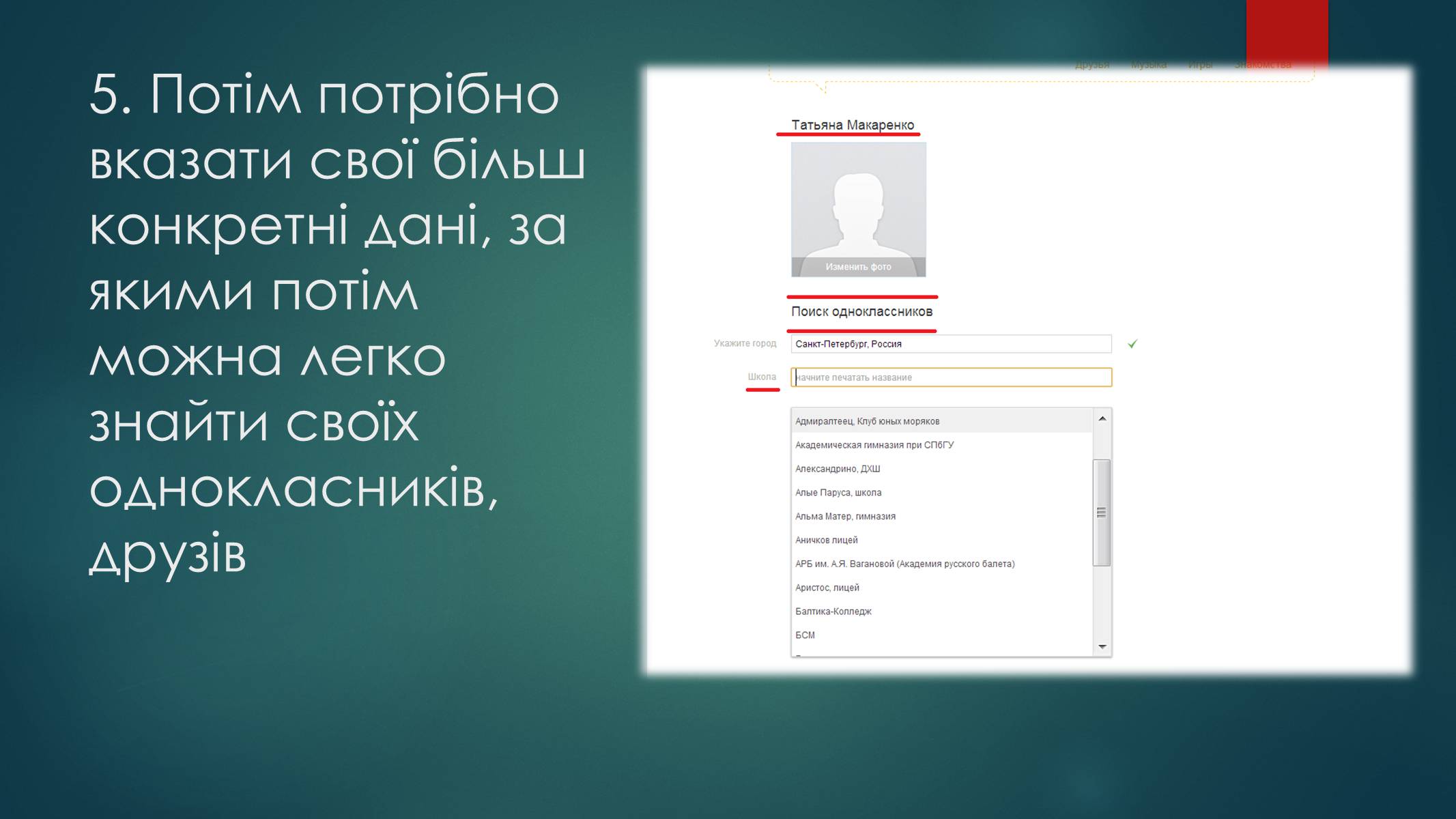Select 'АРБ им. А.Я. Вагановой' entry
This screenshot has height=819, width=1456.
click(x=942, y=564)
